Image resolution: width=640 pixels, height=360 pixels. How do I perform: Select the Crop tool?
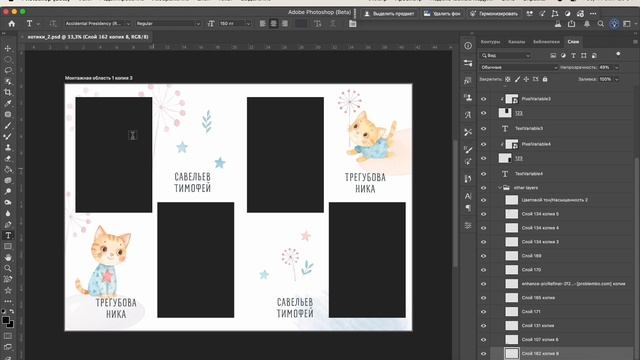(8, 92)
